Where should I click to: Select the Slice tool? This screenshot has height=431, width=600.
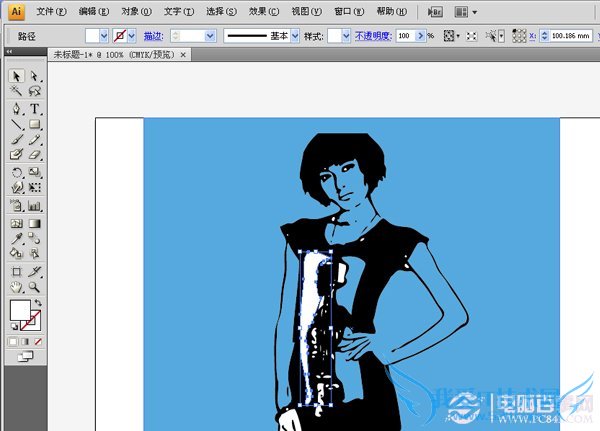34,272
